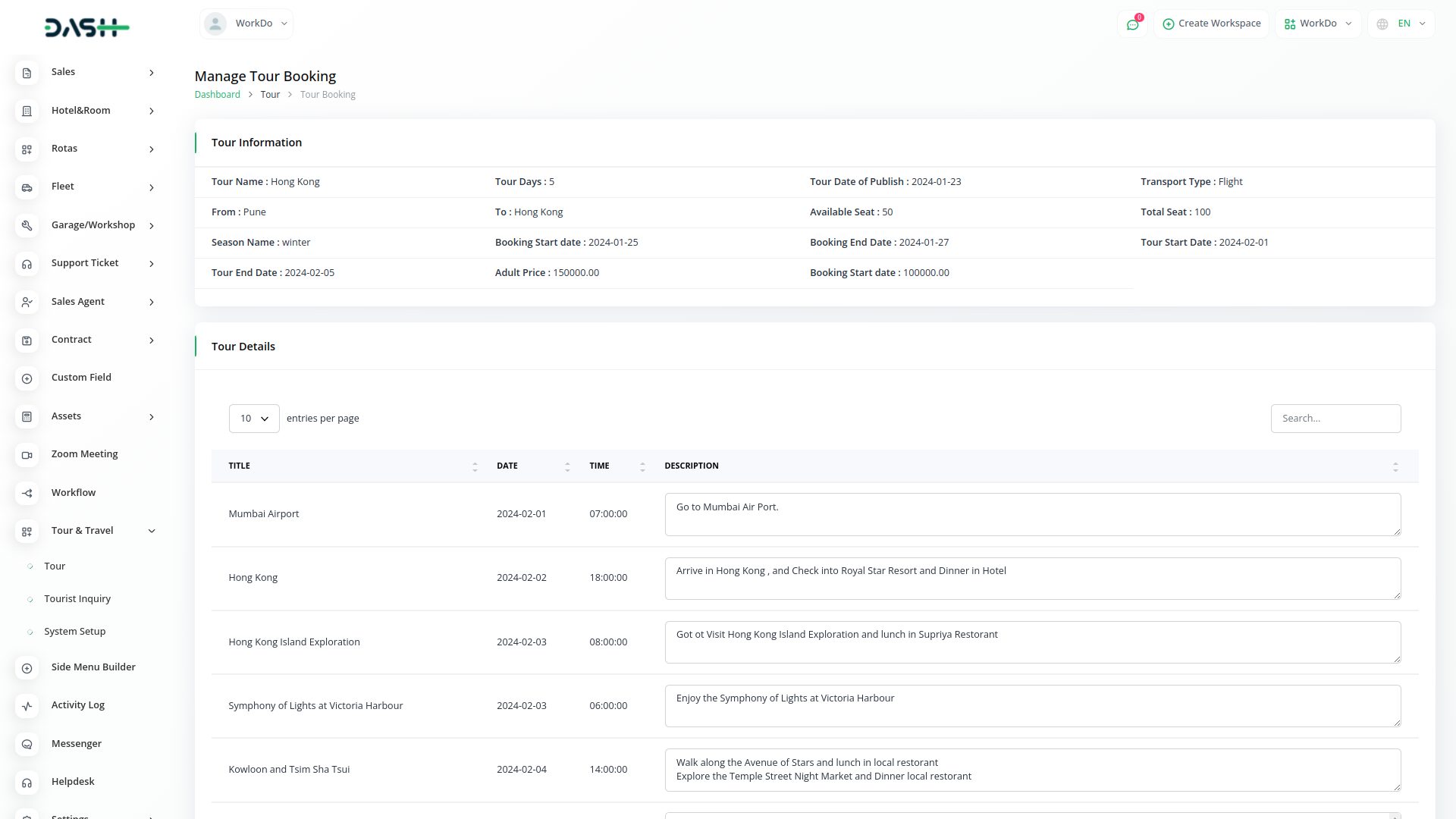Click the Zoom Meeting camera icon

tap(27, 455)
